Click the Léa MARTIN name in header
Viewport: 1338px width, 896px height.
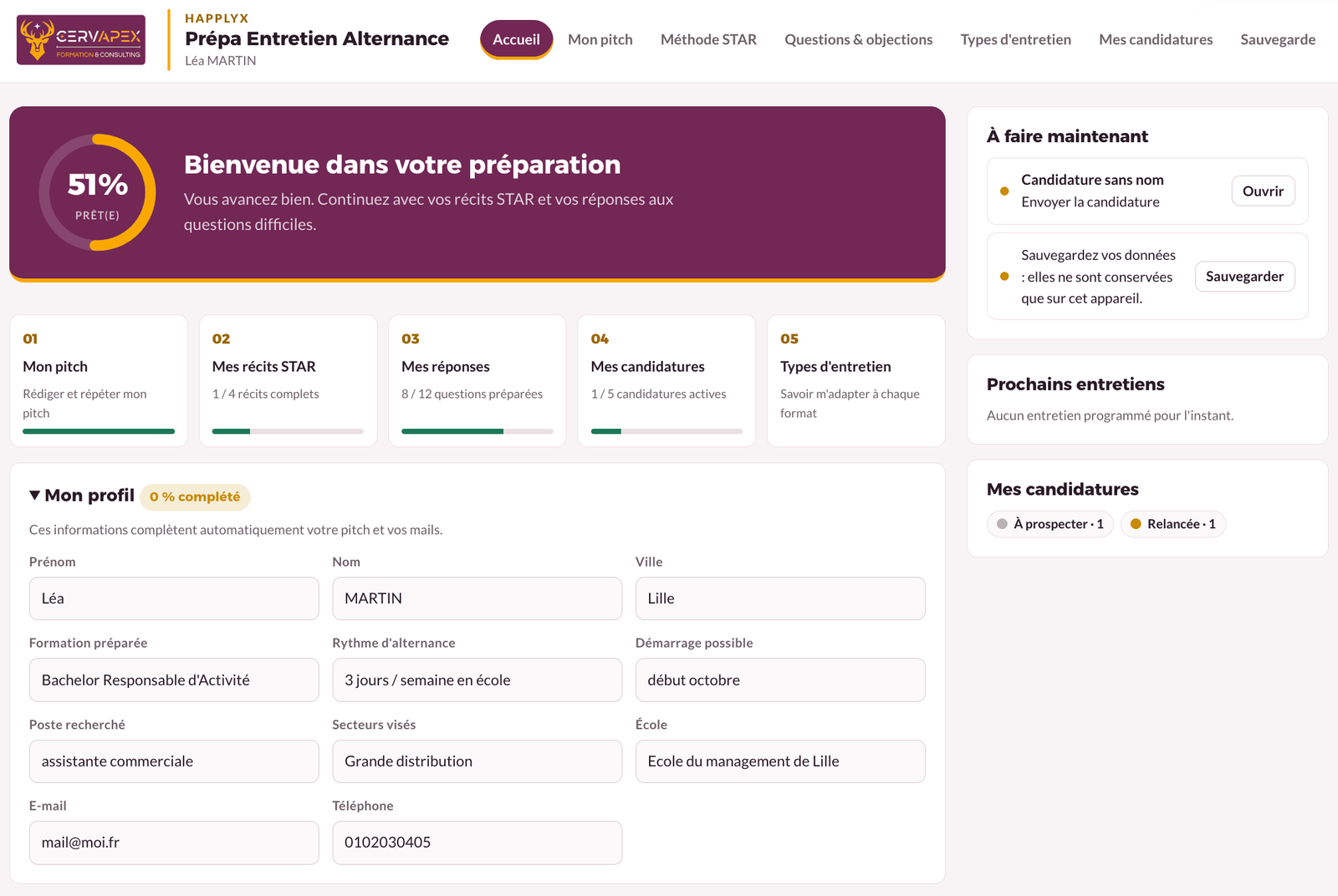pos(221,61)
